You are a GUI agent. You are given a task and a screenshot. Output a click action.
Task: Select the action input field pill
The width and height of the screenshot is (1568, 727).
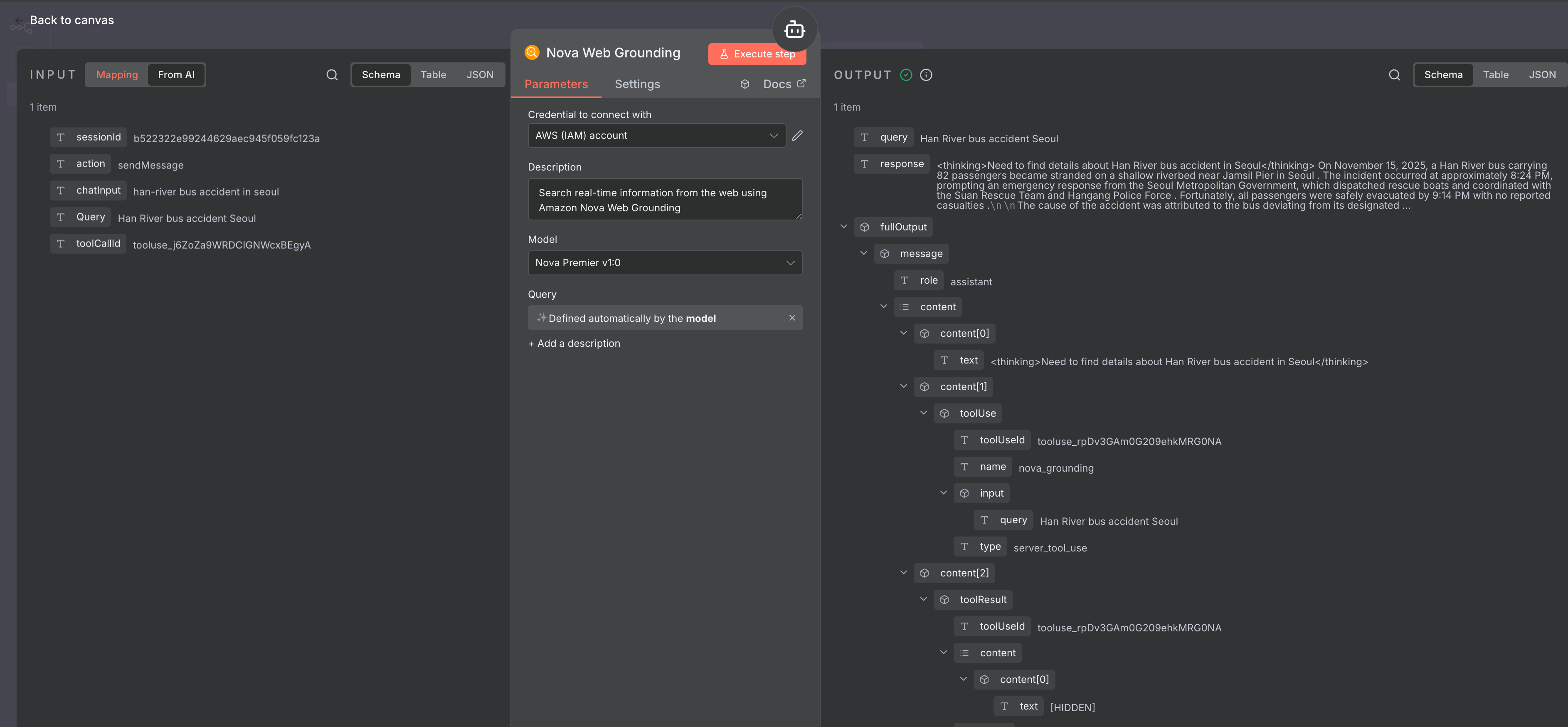point(80,164)
